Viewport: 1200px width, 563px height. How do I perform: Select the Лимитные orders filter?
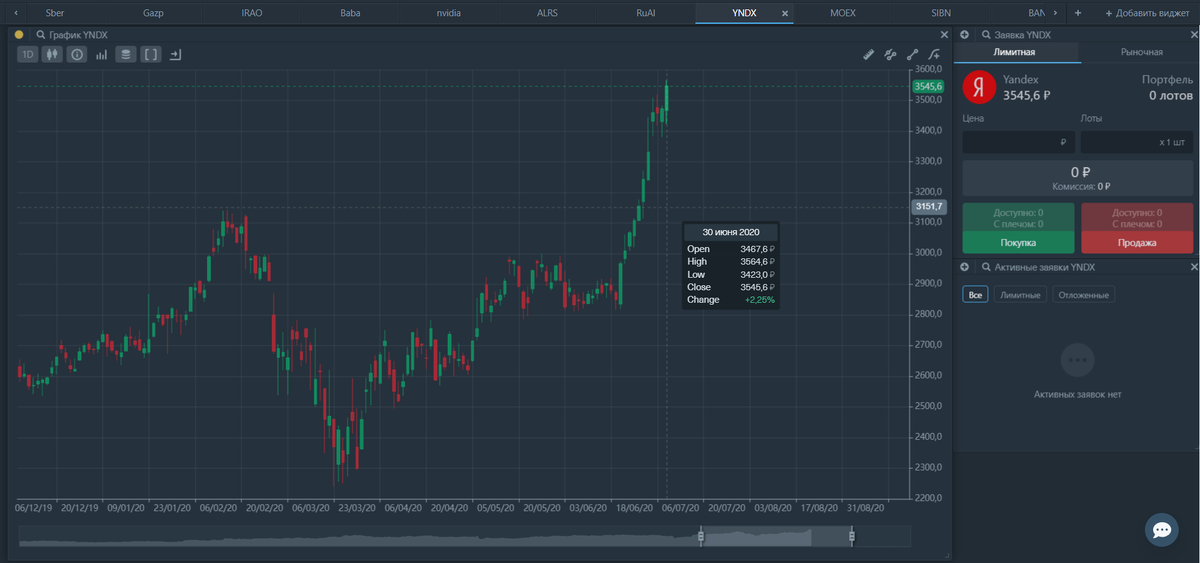(1020, 295)
